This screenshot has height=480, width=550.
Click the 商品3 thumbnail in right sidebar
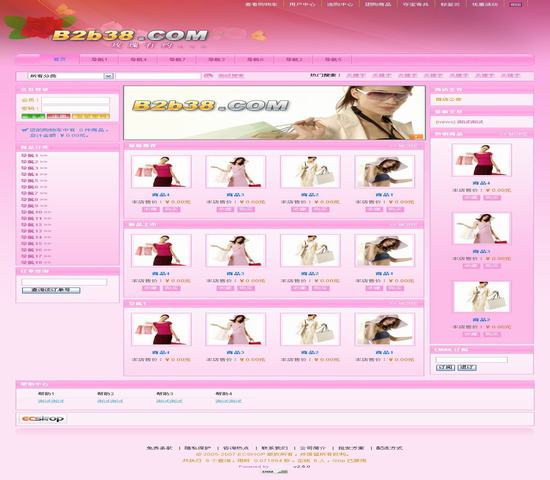pyautogui.click(x=482, y=228)
